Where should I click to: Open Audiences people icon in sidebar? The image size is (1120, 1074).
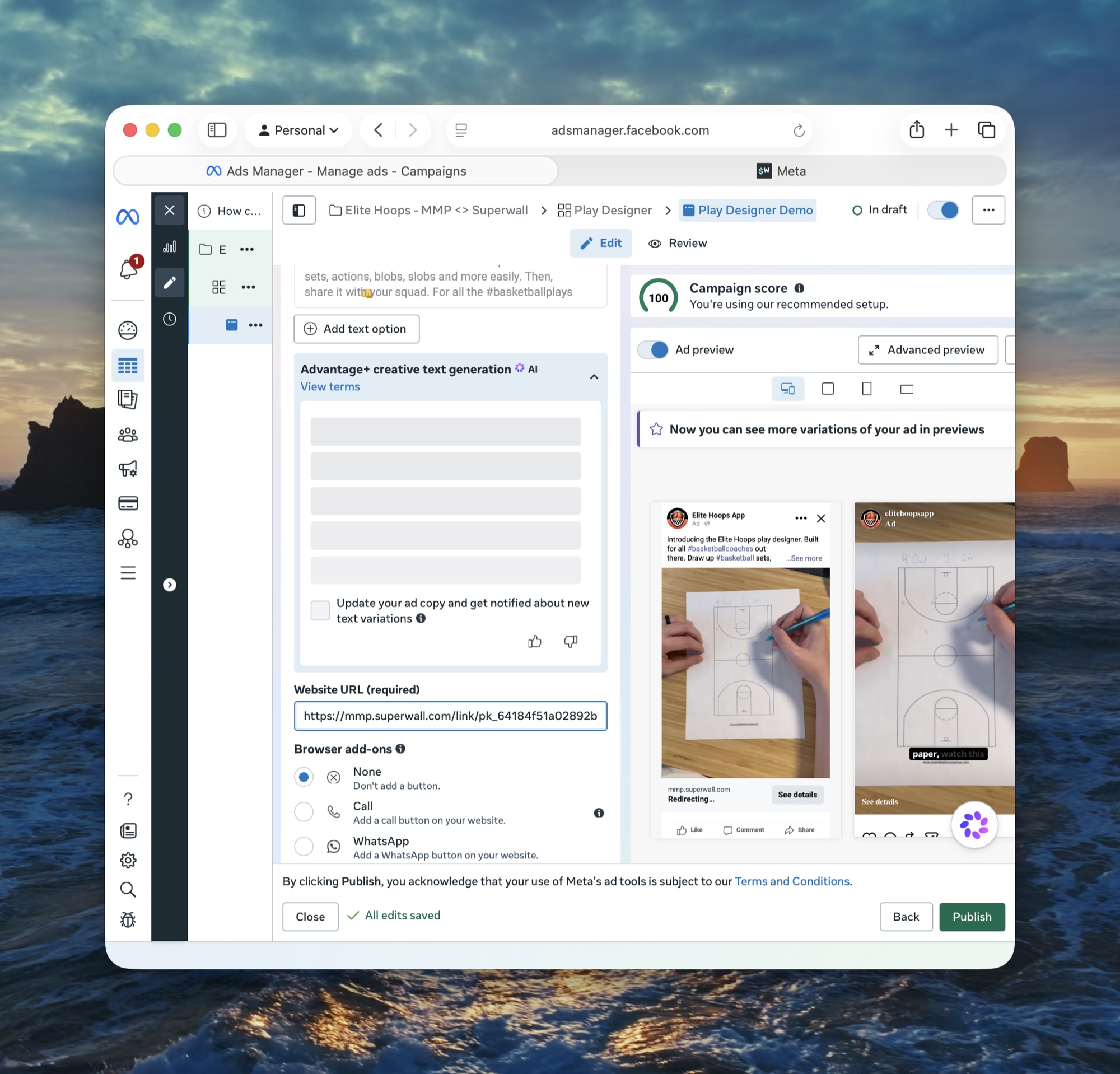coord(128,435)
